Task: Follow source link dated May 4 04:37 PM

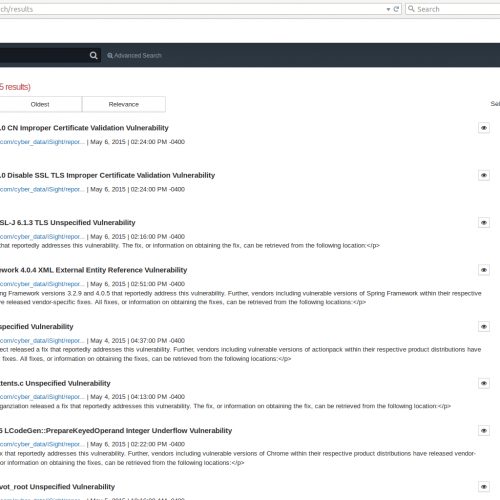Action: tap(42, 341)
